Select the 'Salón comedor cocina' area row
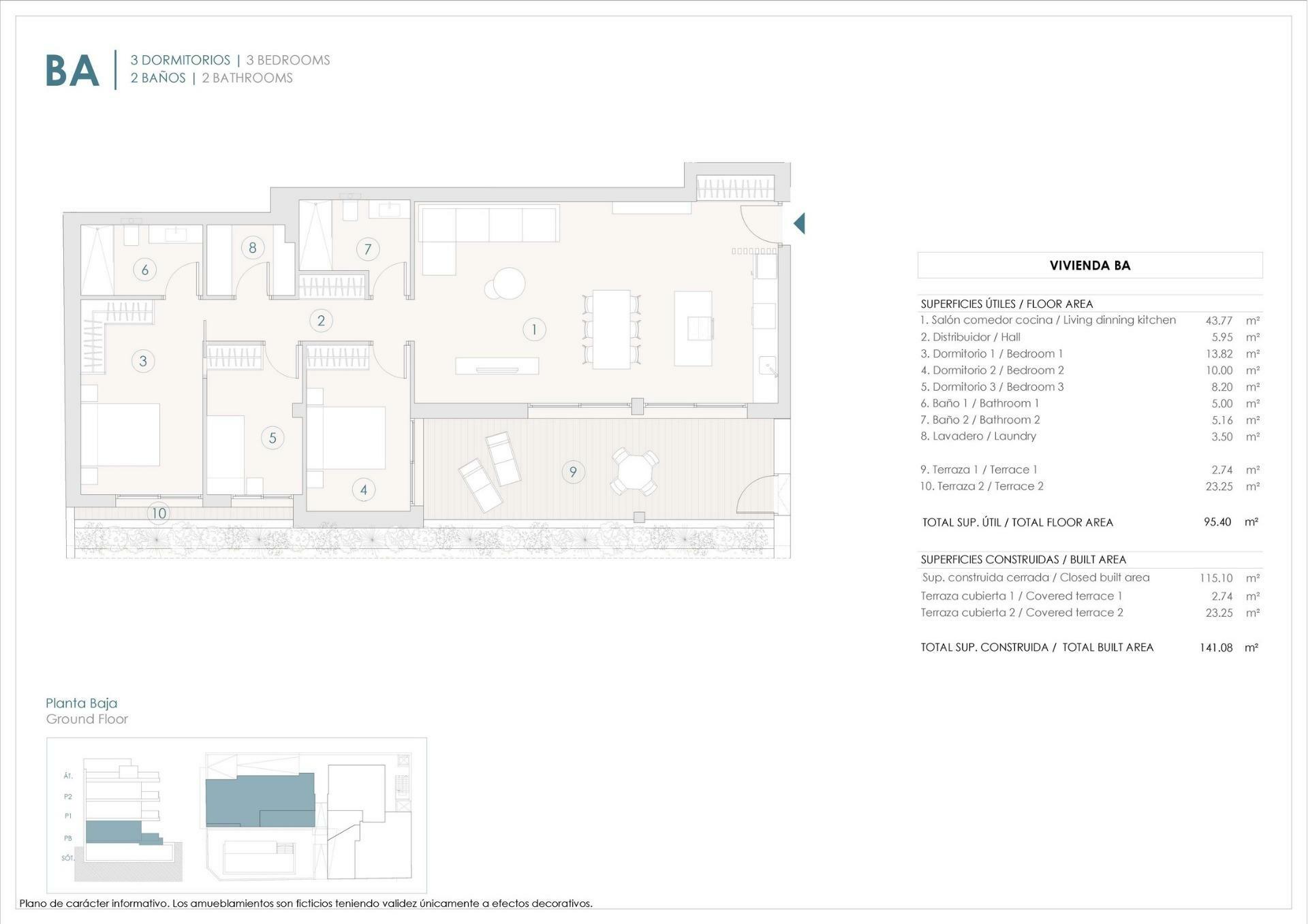The width and height of the screenshot is (1308, 924). pos(1048,320)
